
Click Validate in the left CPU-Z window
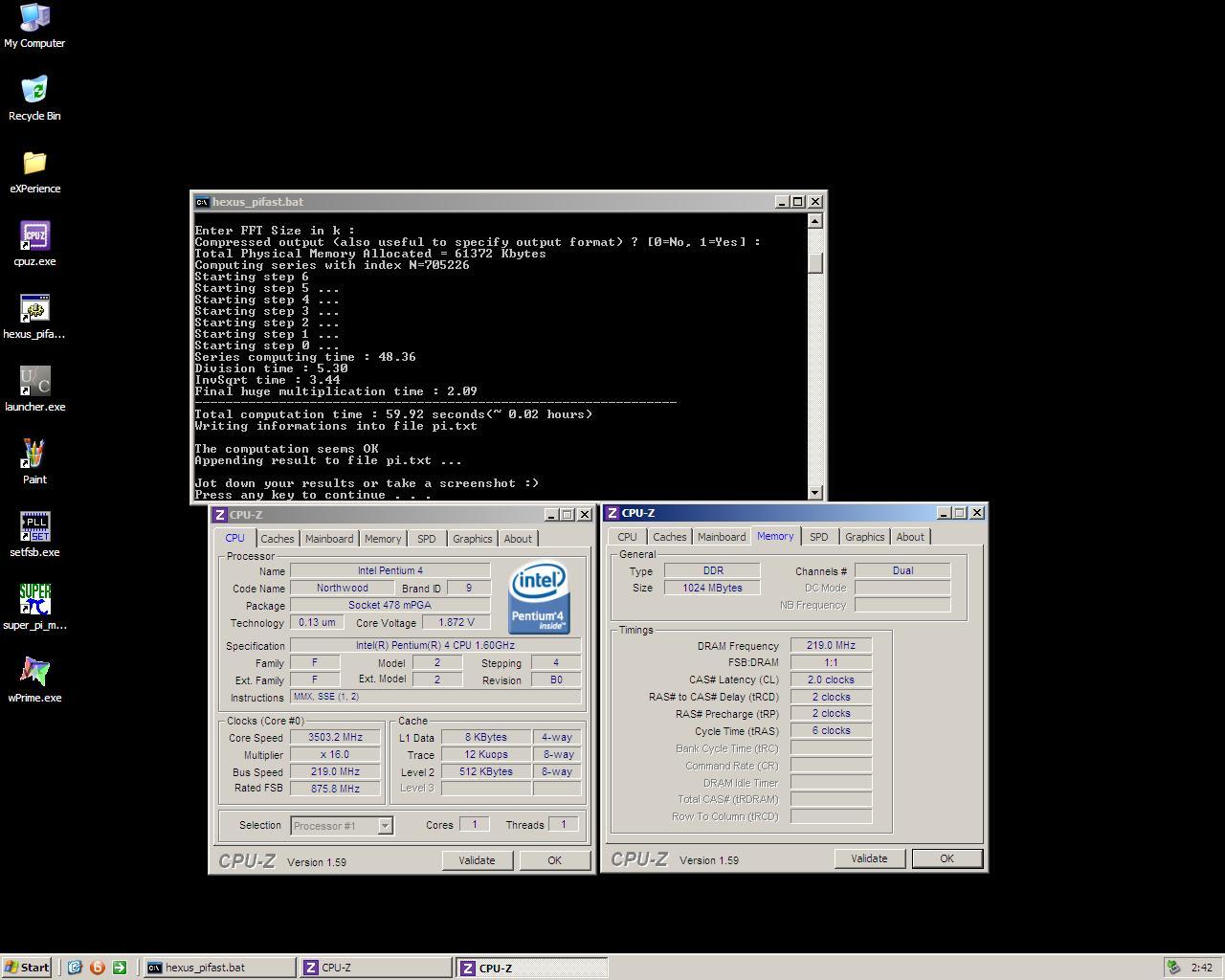click(477, 860)
